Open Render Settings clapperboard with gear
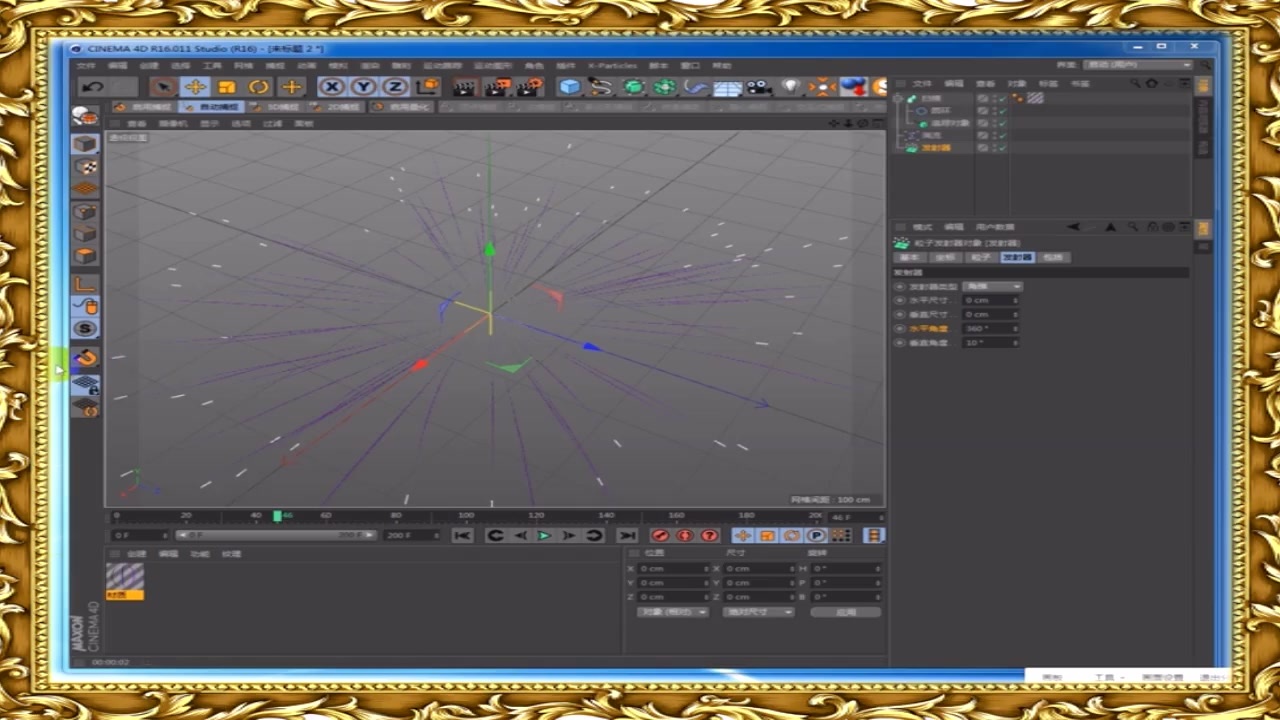 tap(529, 87)
